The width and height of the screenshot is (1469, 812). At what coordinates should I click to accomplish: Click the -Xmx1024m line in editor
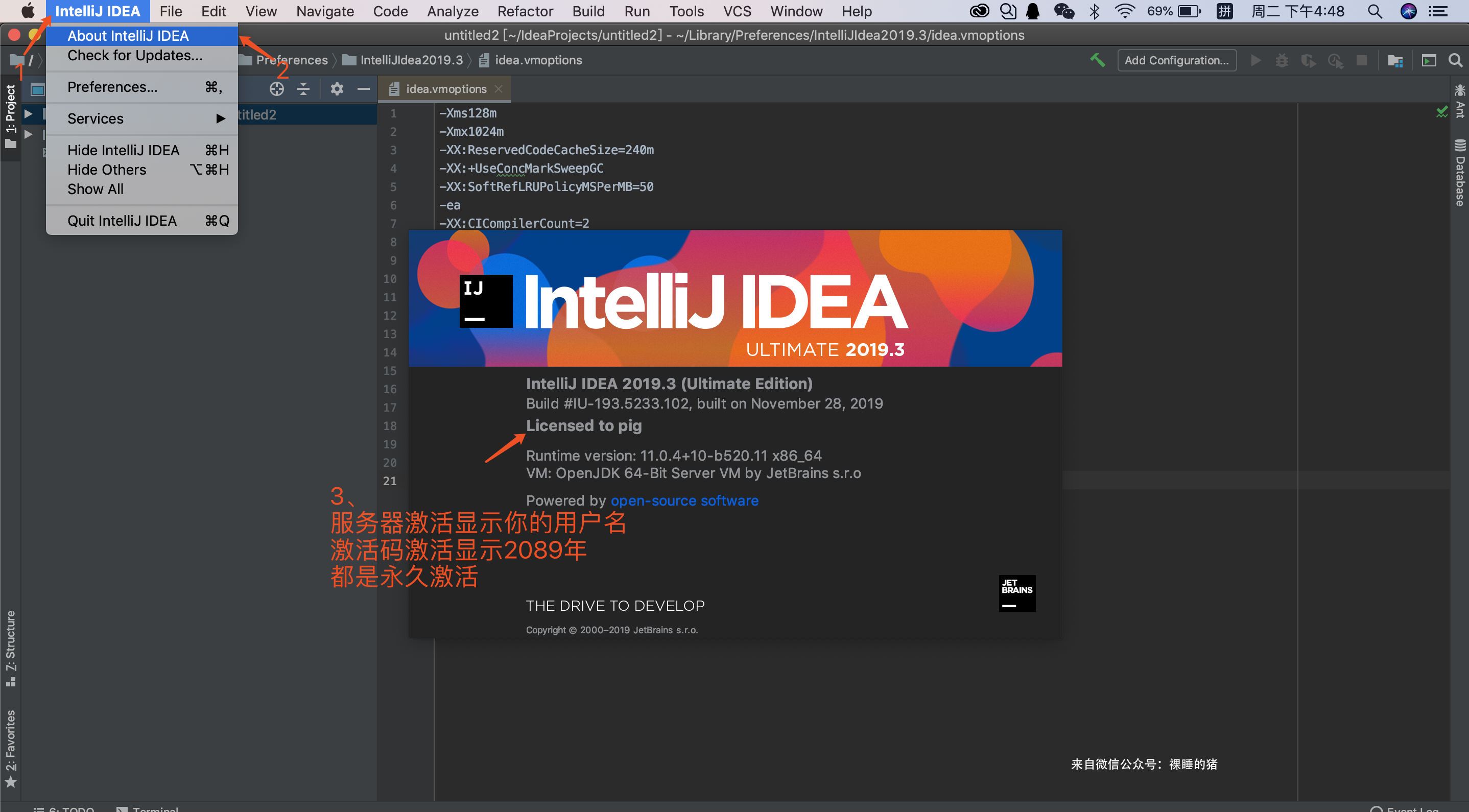tap(471, 131)
